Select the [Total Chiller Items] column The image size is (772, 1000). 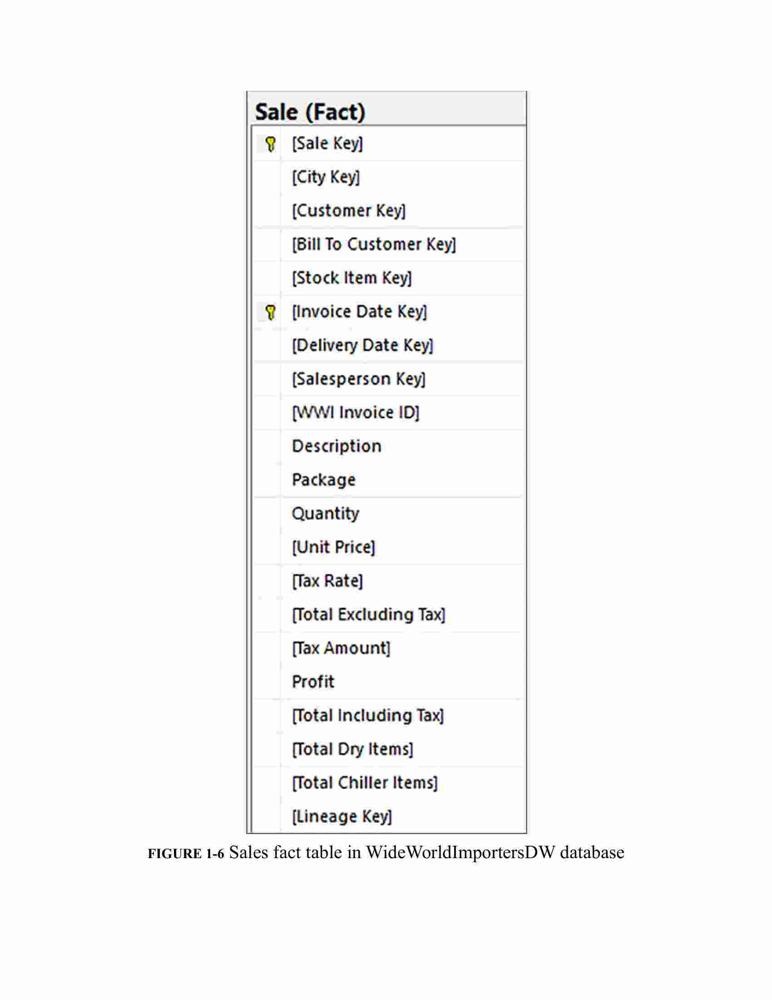(389, 783)
